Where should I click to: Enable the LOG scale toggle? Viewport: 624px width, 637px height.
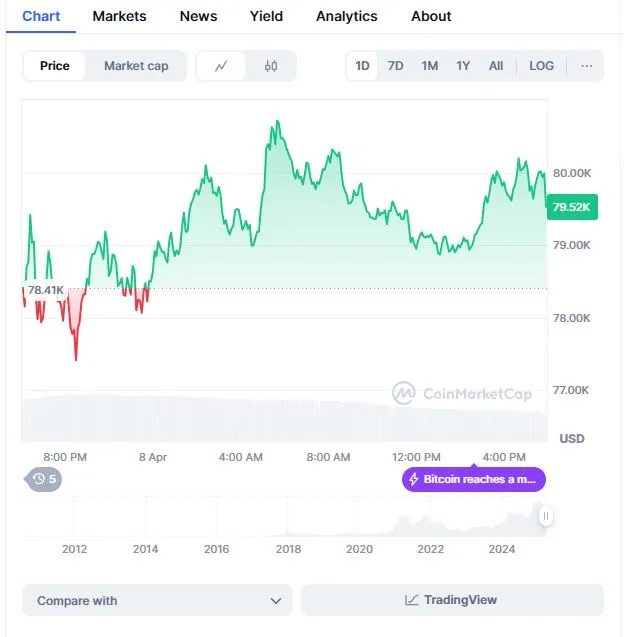click(541, 66)
